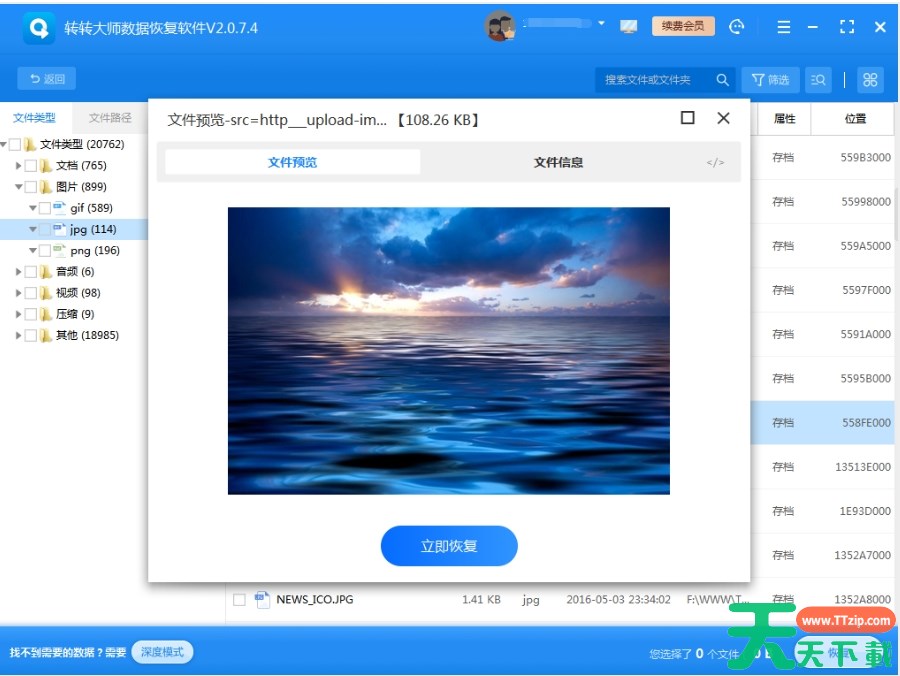Click the 立即恢复 recover button
Image resolution: width=900 pixels, height=676 pixels.
point(449,546)
